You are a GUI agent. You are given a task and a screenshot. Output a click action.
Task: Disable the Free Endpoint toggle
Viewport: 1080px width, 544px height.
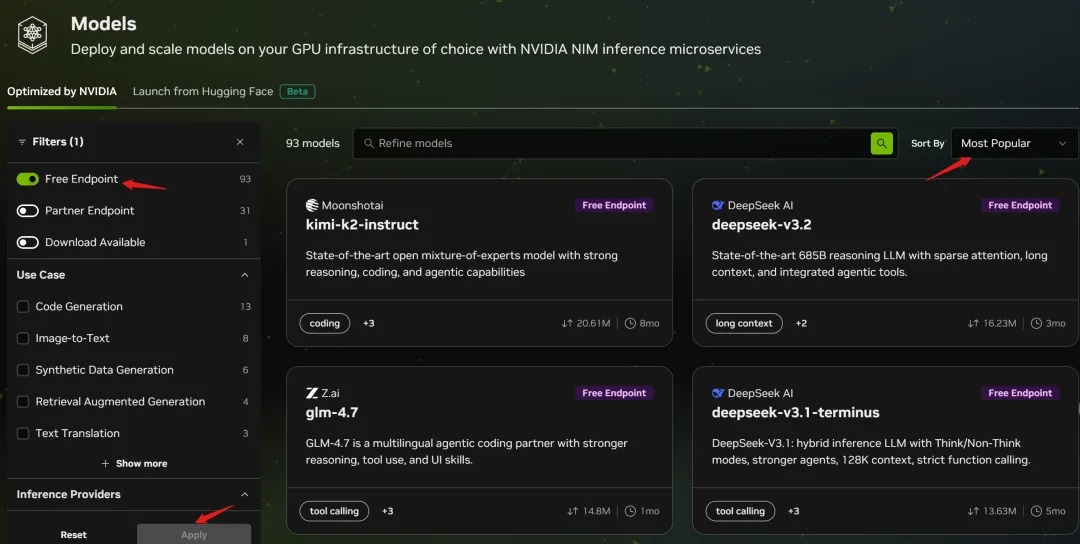tap(28, 179)
